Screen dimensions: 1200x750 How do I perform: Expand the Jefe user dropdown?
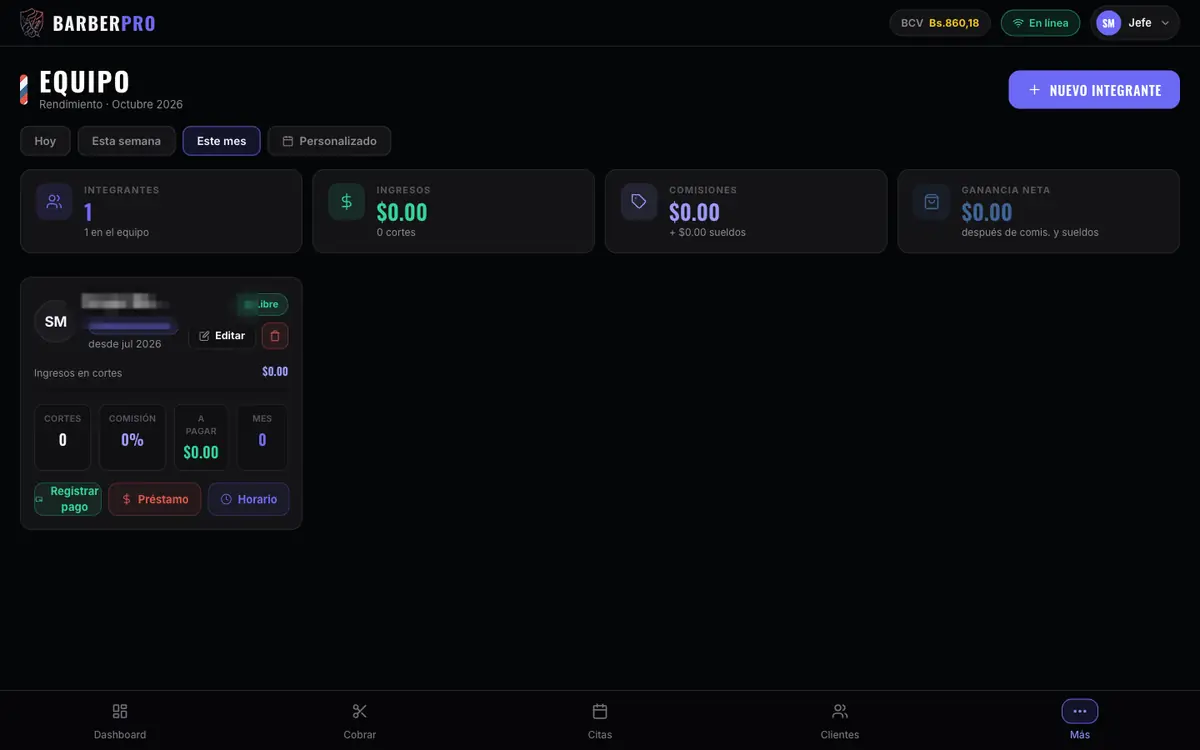(x=1135, y=23)
